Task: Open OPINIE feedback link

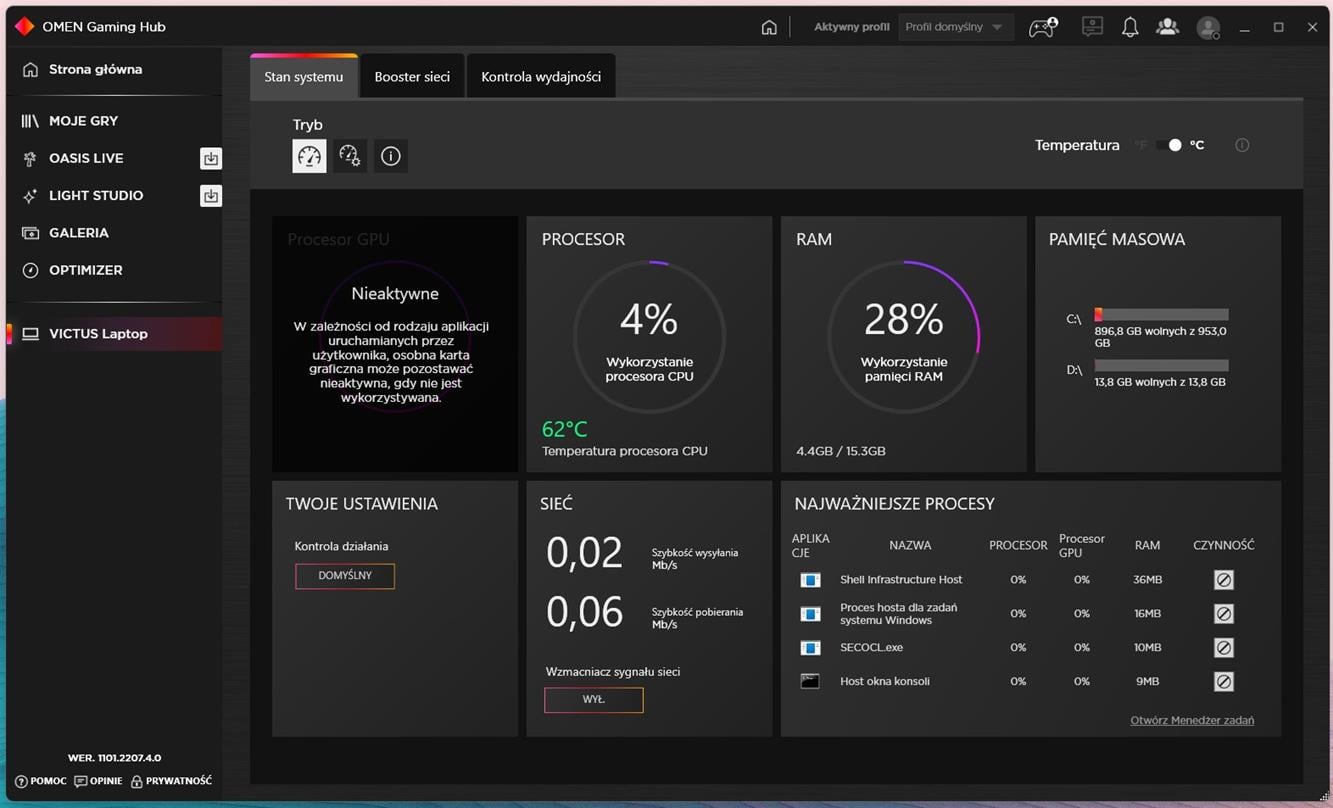Action: (x=98, y=781)
